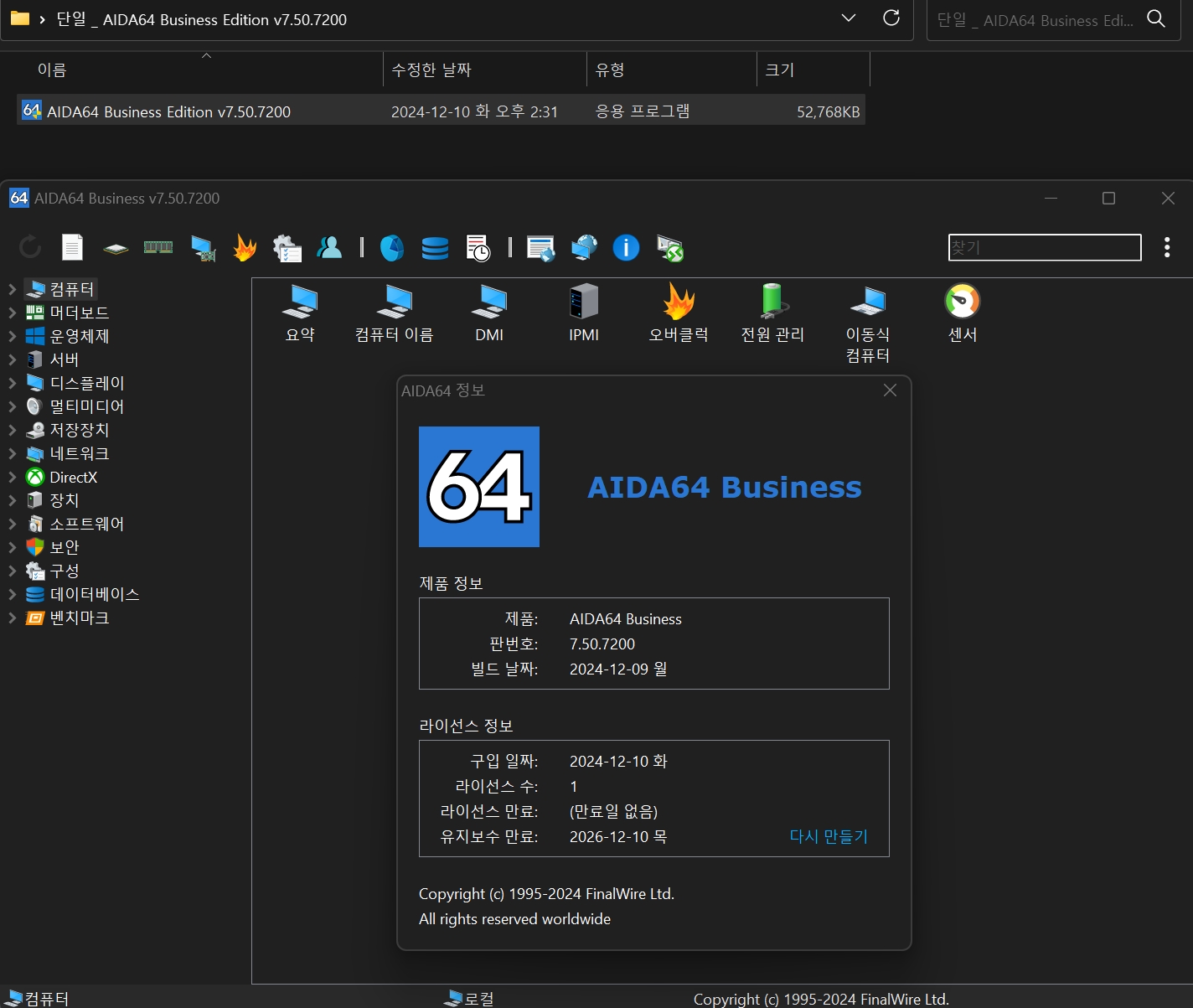Select 구성 in the sidebar tree
The image size is (1193, 1008).
point(64,571)
